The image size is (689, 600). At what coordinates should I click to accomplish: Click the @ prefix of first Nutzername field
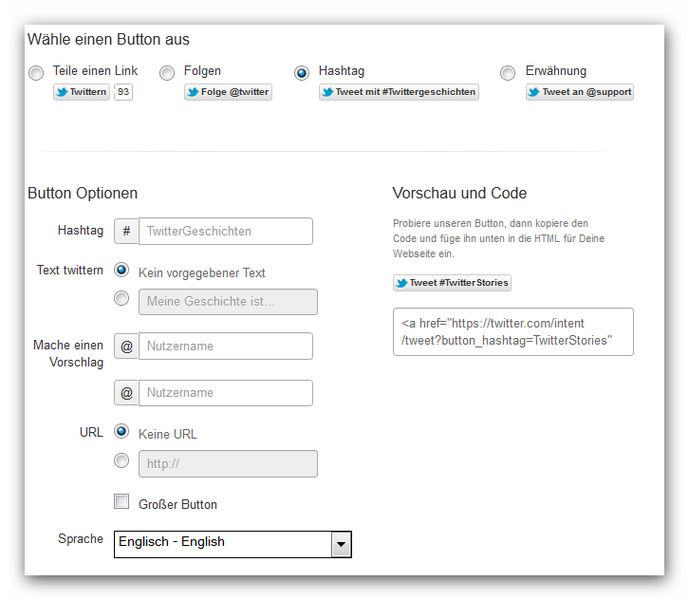tap(127, 346)
